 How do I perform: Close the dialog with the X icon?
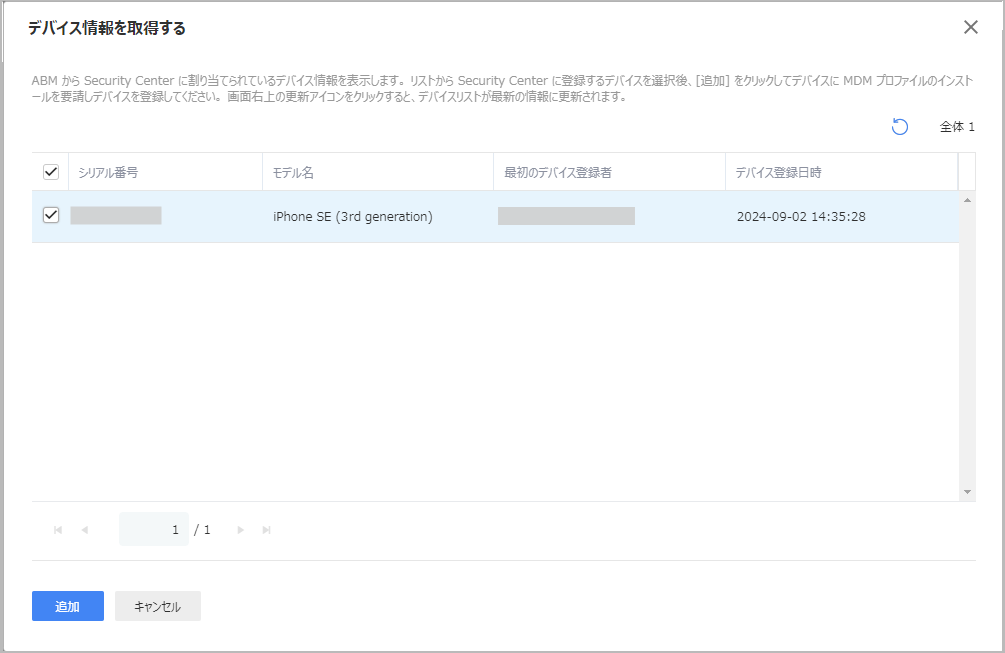click(970, 27)
